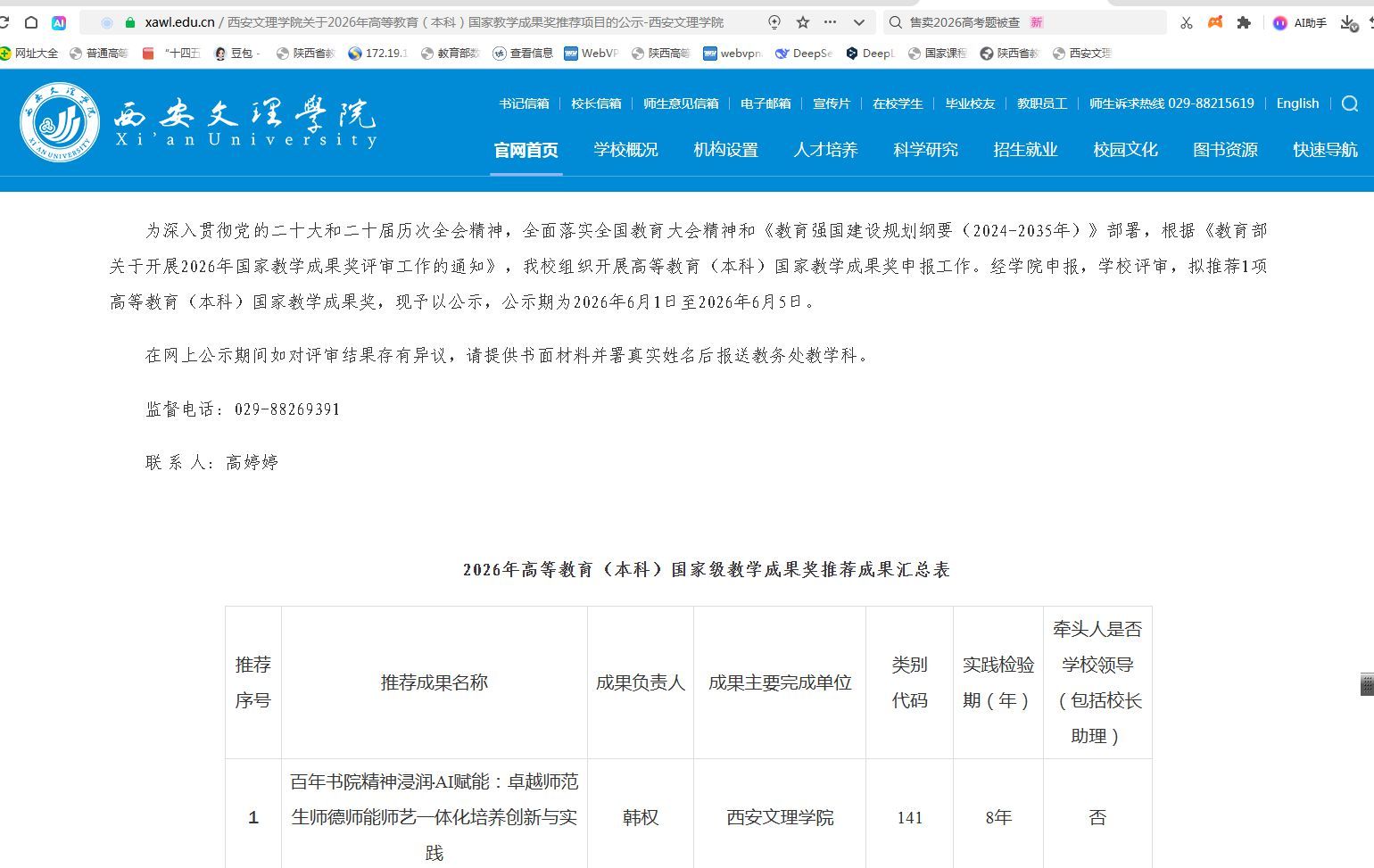
Task: Open the 在校学生 link
Action: pyautogui.click(x=898, y=103)
